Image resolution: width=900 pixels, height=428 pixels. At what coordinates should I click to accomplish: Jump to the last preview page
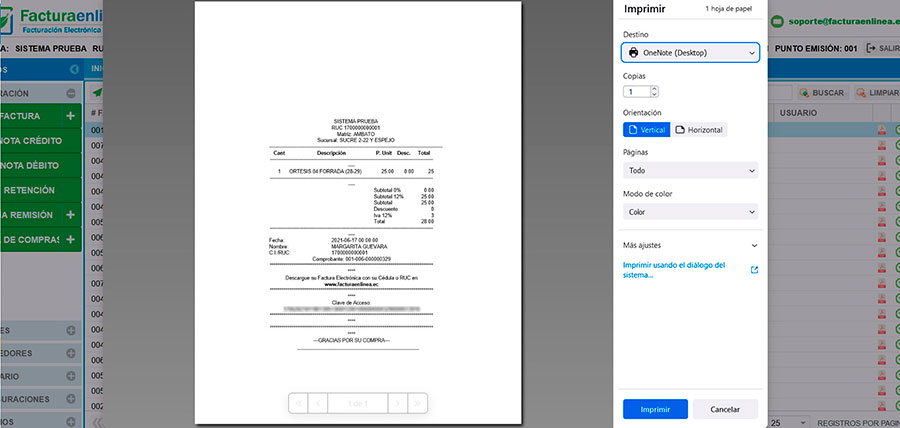pyautogui.click(x=418, y=403)
